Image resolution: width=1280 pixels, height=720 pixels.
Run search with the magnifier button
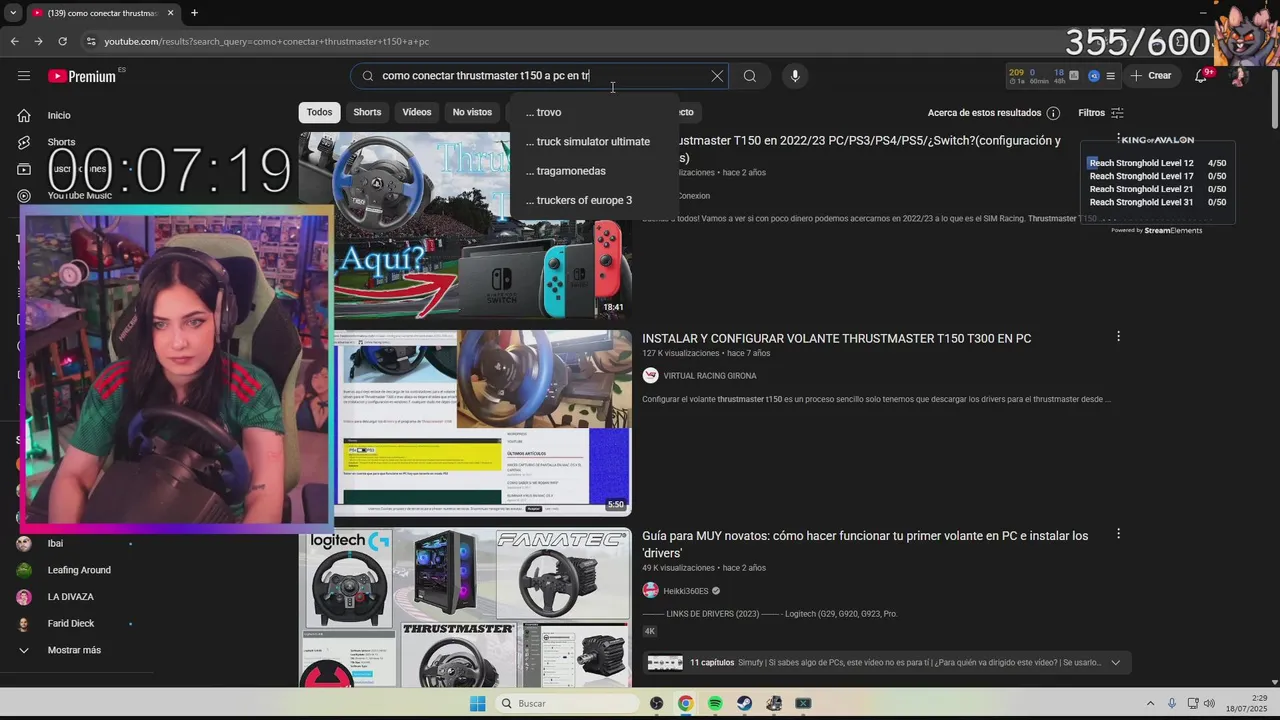pyautogui.click(x=750, y=76)
